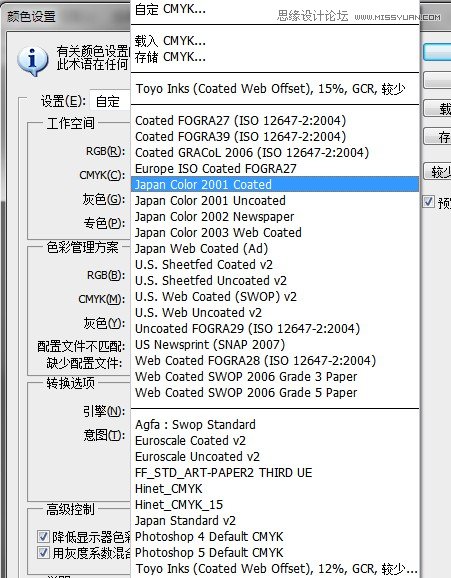
Task: Select highlighted Japan Color 2001 Coated
Action: coord(275,184)
